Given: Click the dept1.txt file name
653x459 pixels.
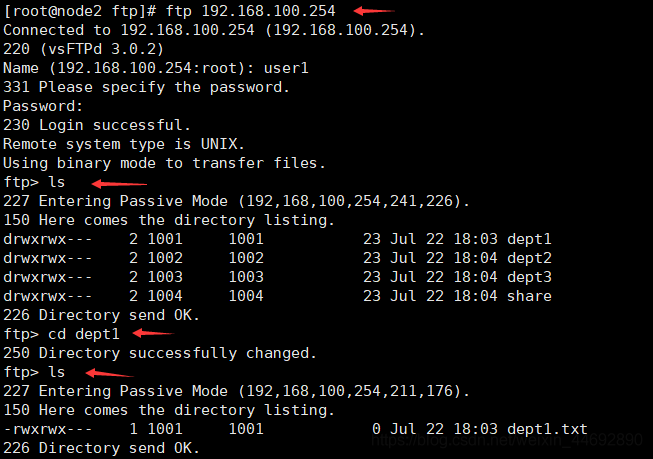Looking at the screenshot, I should (x=547, y=429).
